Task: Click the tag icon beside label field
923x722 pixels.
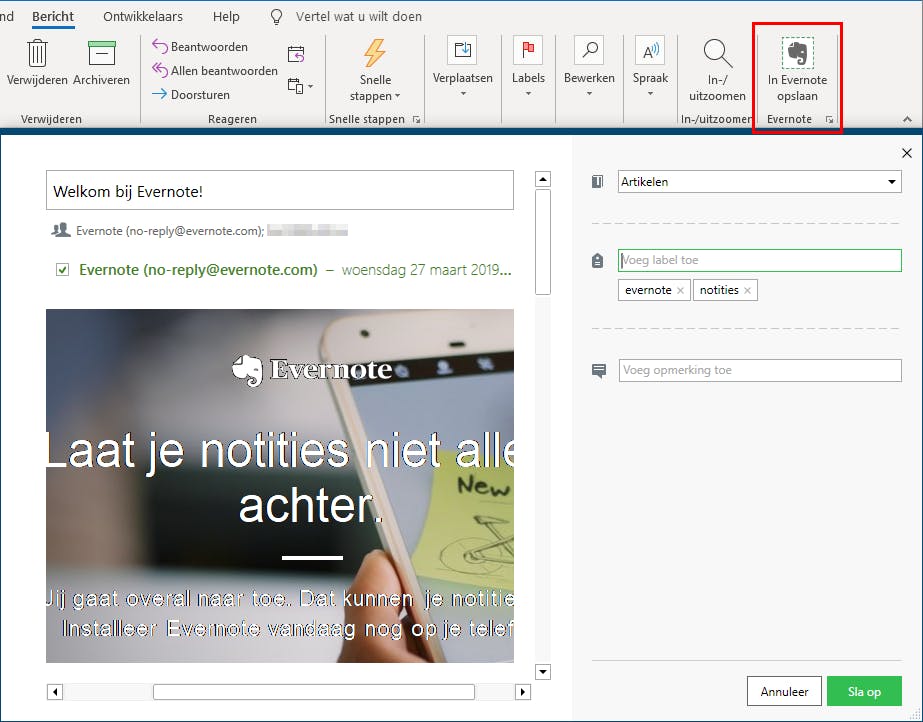Action: [x=597, y=260]
